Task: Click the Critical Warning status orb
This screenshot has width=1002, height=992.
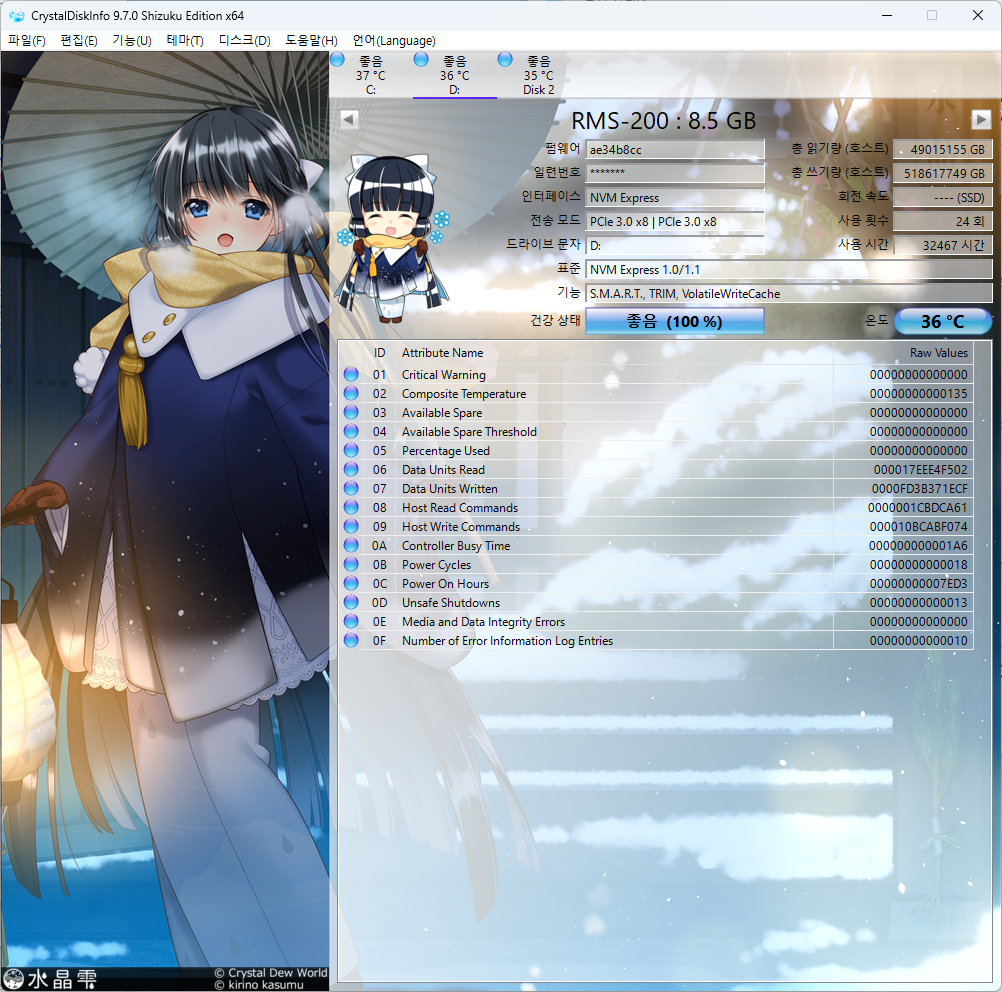Action: tap(351, 375)
